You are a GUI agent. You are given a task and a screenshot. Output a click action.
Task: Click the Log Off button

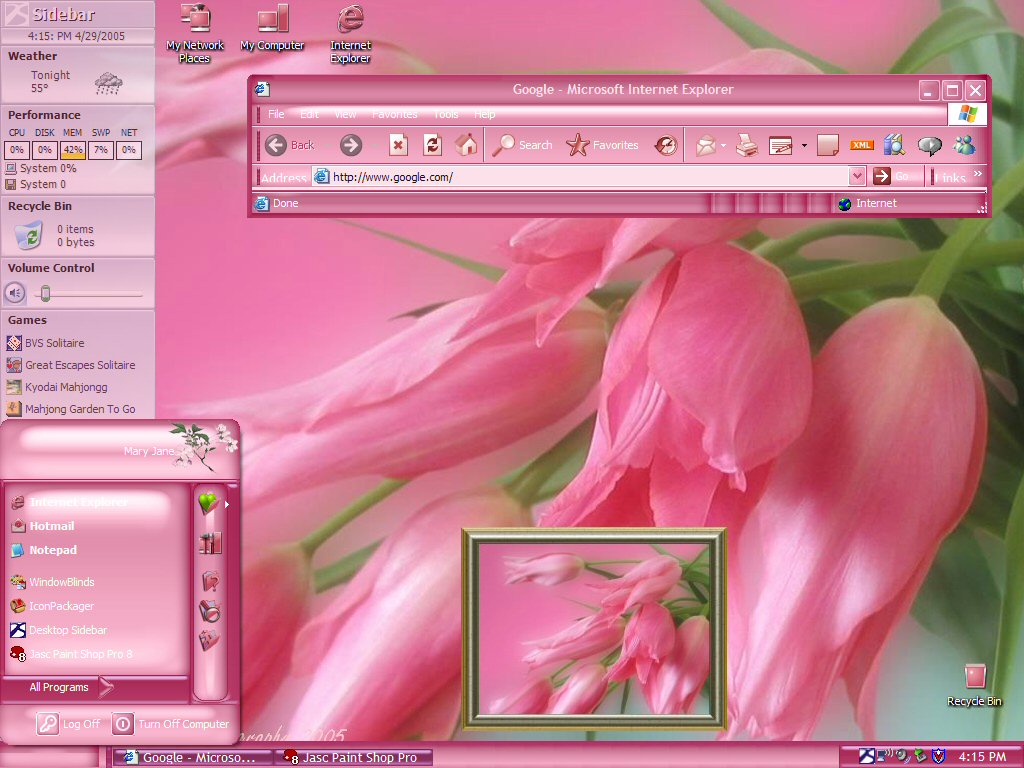(x=69, y=724)
